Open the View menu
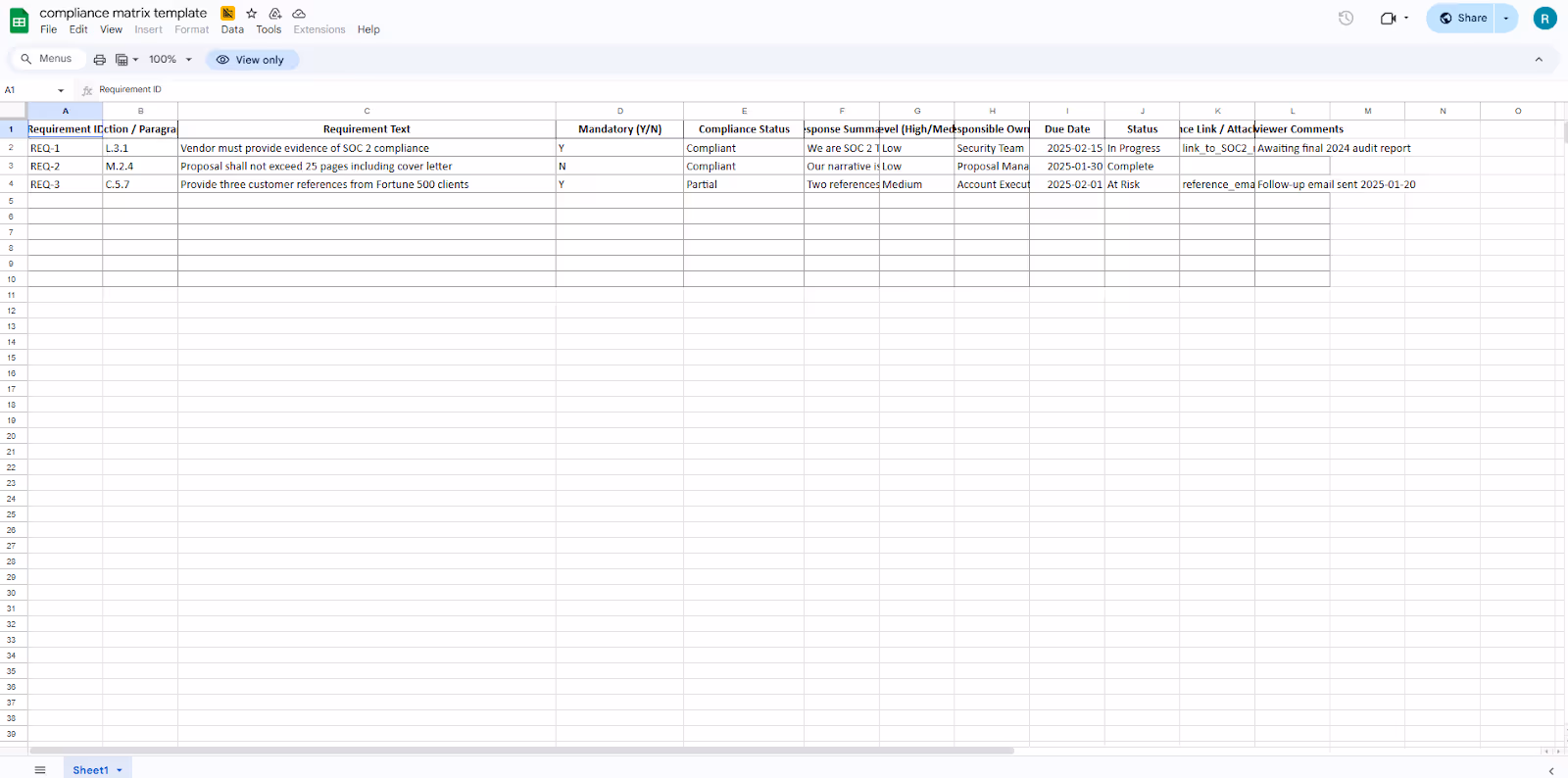The height and width of the screenshot is (778, 1568). (x=111, y=29)
